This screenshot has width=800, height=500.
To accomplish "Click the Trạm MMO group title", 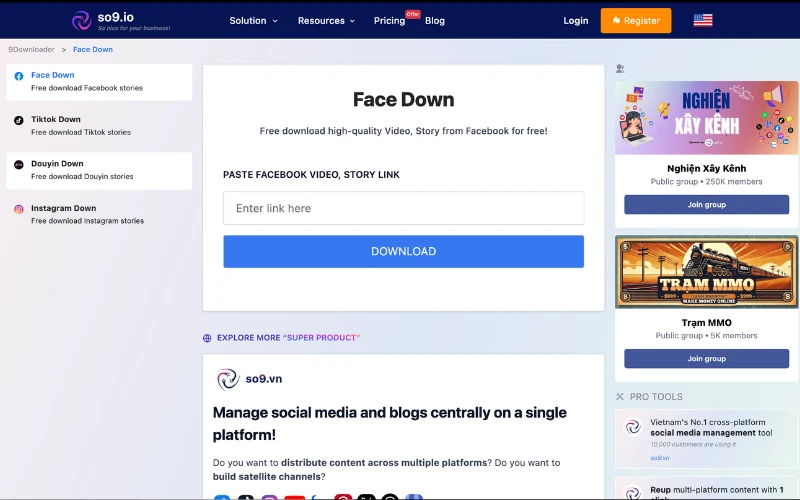I will (x=707, y=322).
